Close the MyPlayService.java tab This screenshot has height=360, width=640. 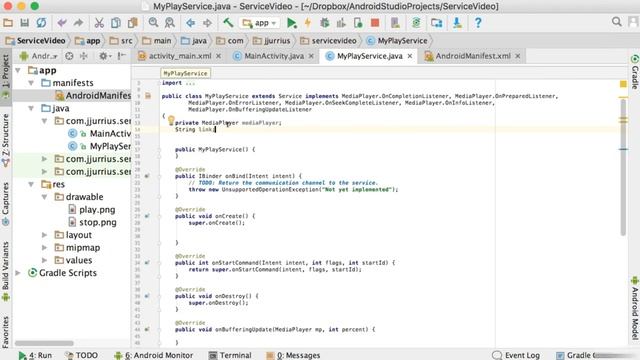point(410,56)
